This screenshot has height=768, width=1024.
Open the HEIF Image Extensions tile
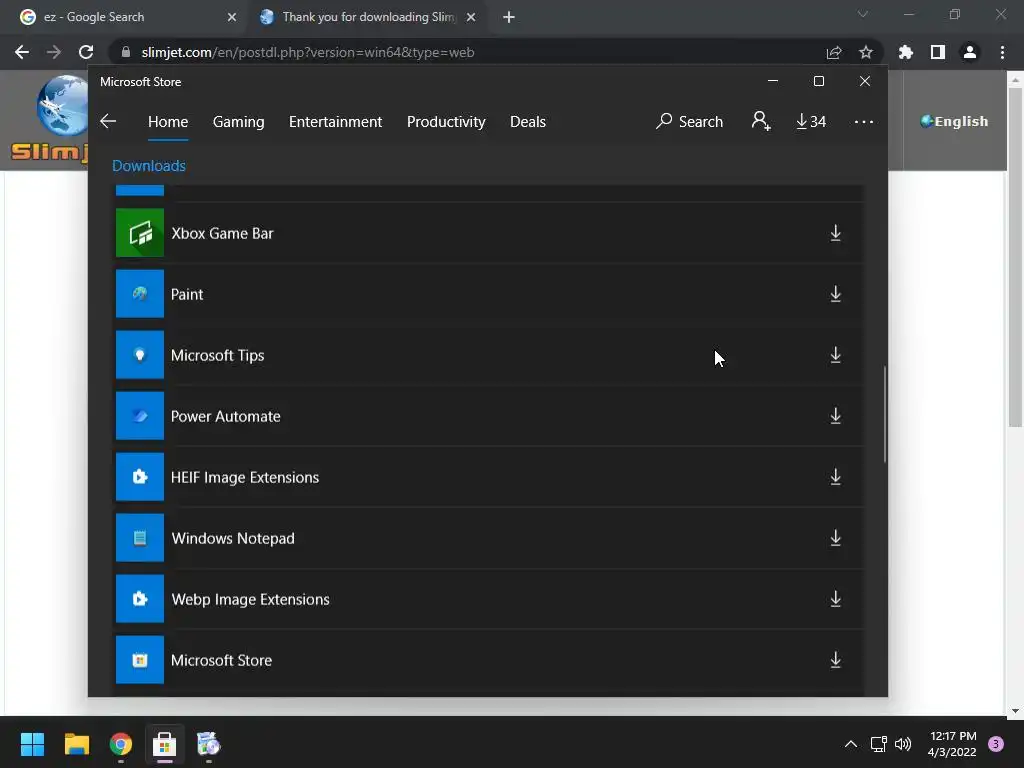pyautogui.click(x=140, y=477)
